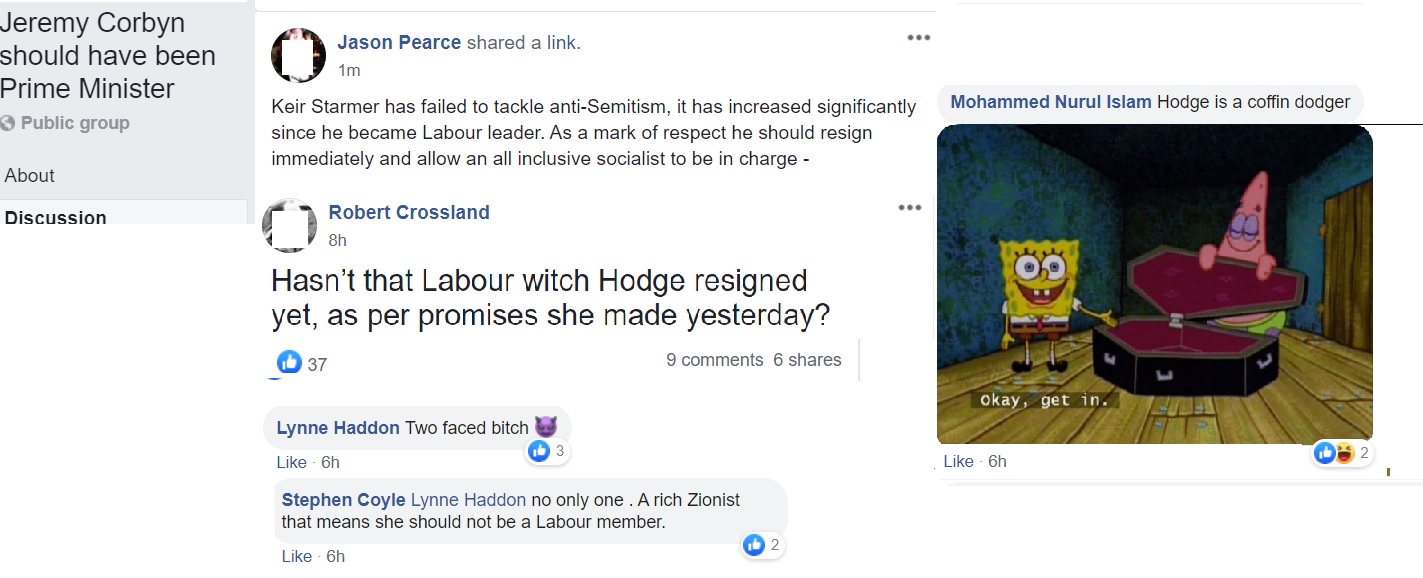Open Mohammed Nurul Islam's profile
This screenshot has height=578, width=1423.
1050,102
